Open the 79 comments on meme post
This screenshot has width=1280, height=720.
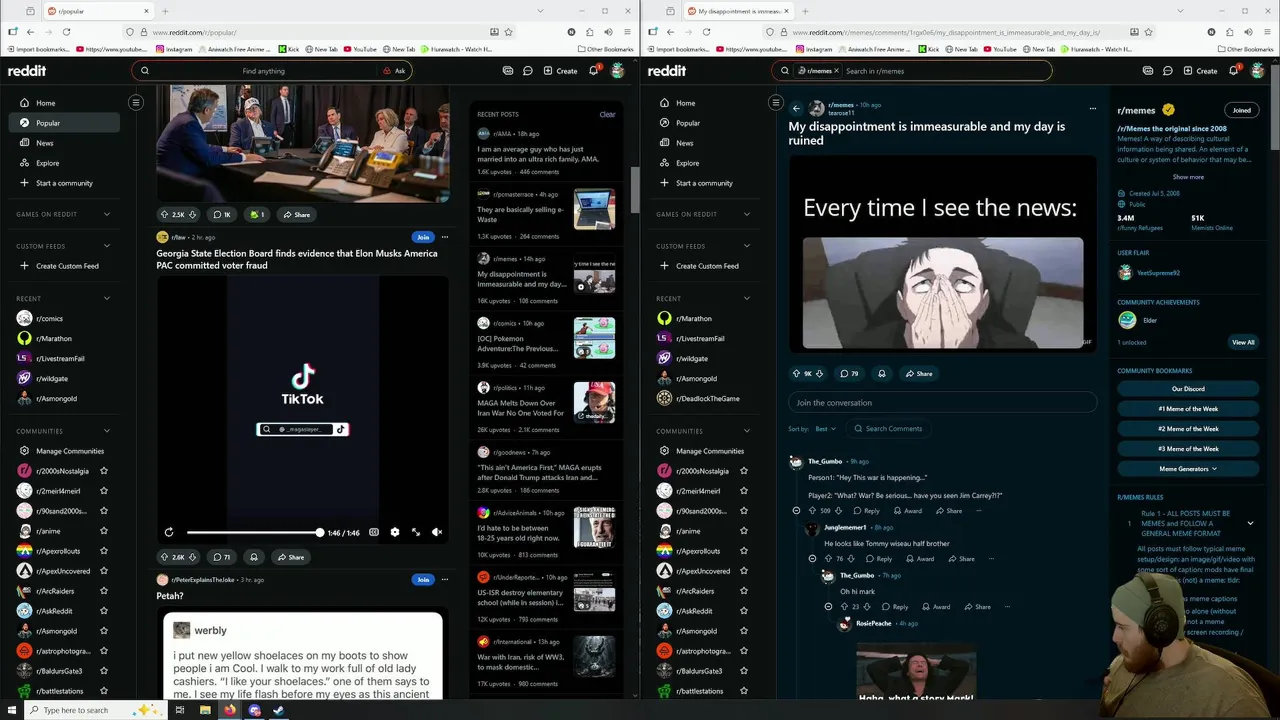[849, 373]
